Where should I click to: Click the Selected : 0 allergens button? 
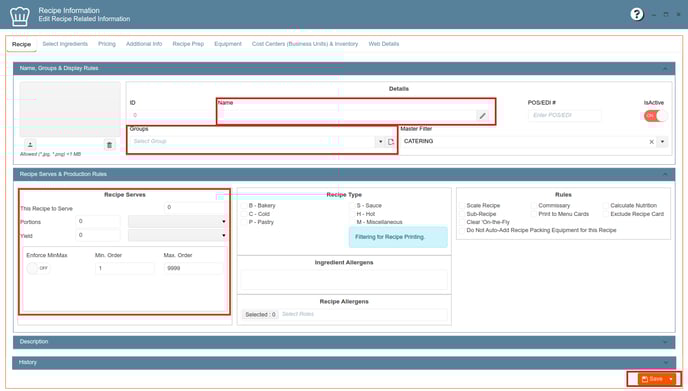coord(260,315)
